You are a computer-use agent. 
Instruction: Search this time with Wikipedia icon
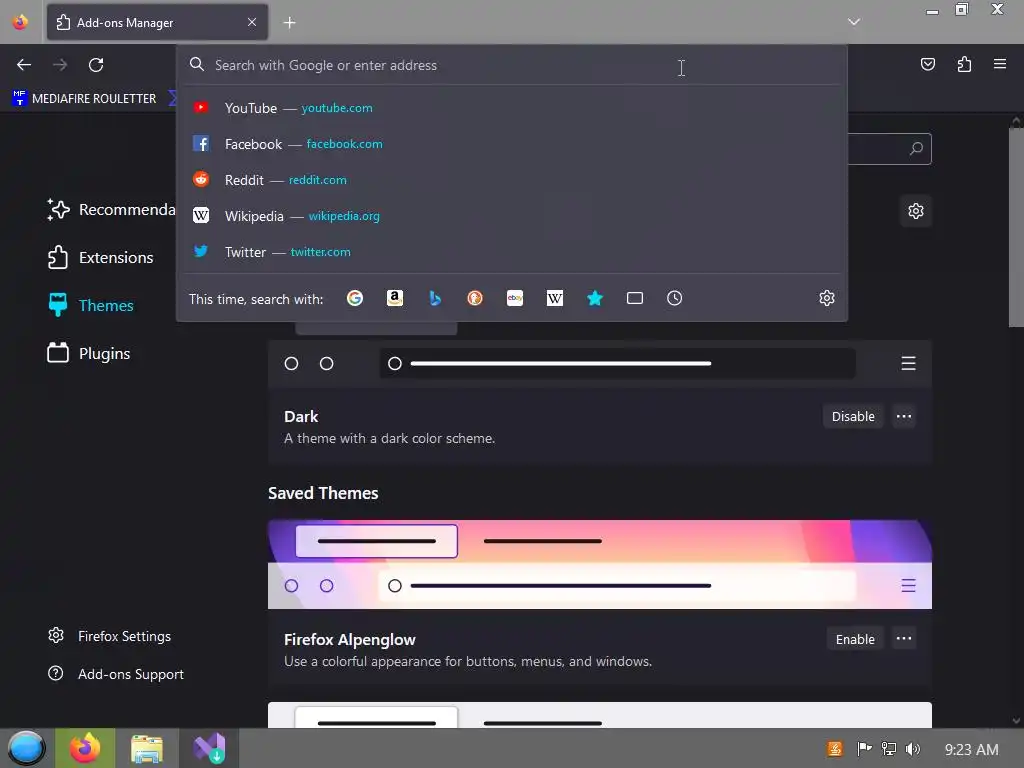(554, 298)
